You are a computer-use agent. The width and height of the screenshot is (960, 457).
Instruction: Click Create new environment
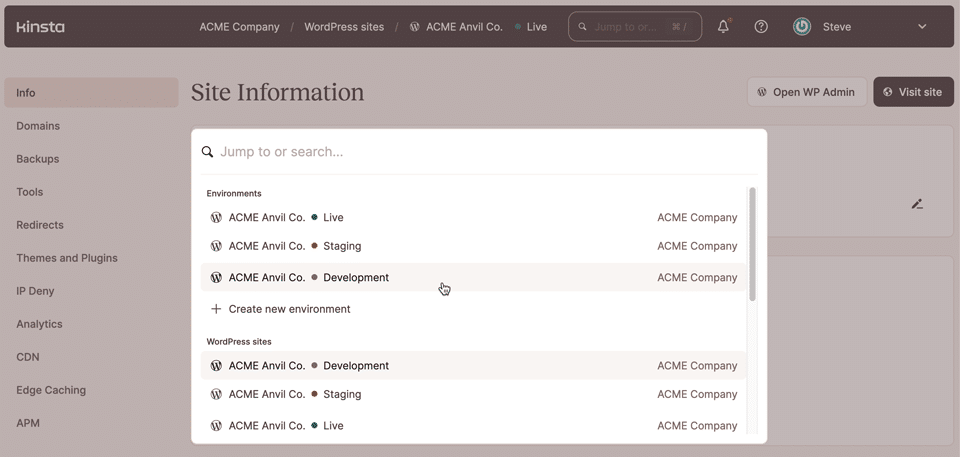pyautogui.click(x=473, y=309)
